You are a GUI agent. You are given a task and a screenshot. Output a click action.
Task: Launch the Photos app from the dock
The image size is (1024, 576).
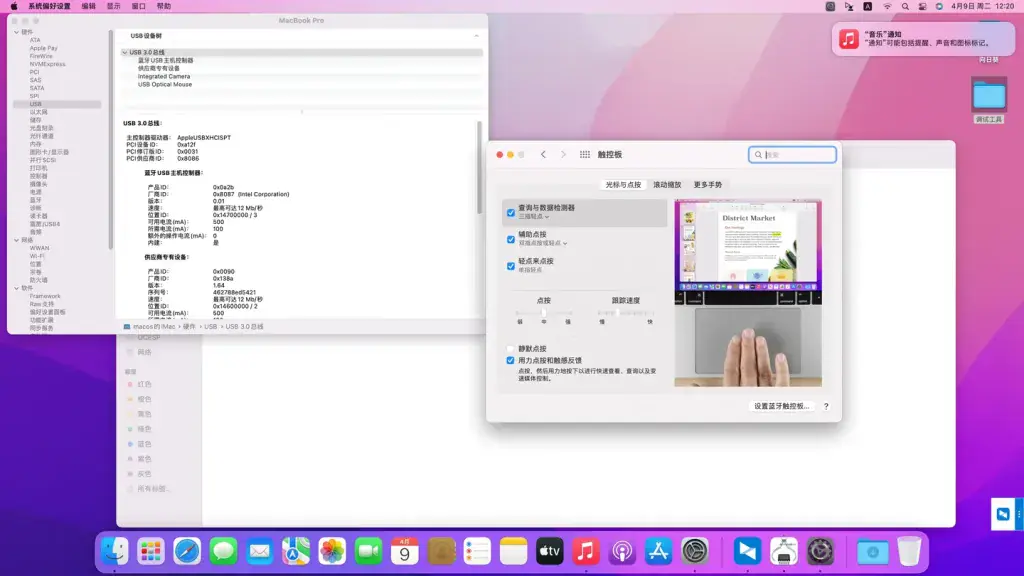(x=332, y=552)
